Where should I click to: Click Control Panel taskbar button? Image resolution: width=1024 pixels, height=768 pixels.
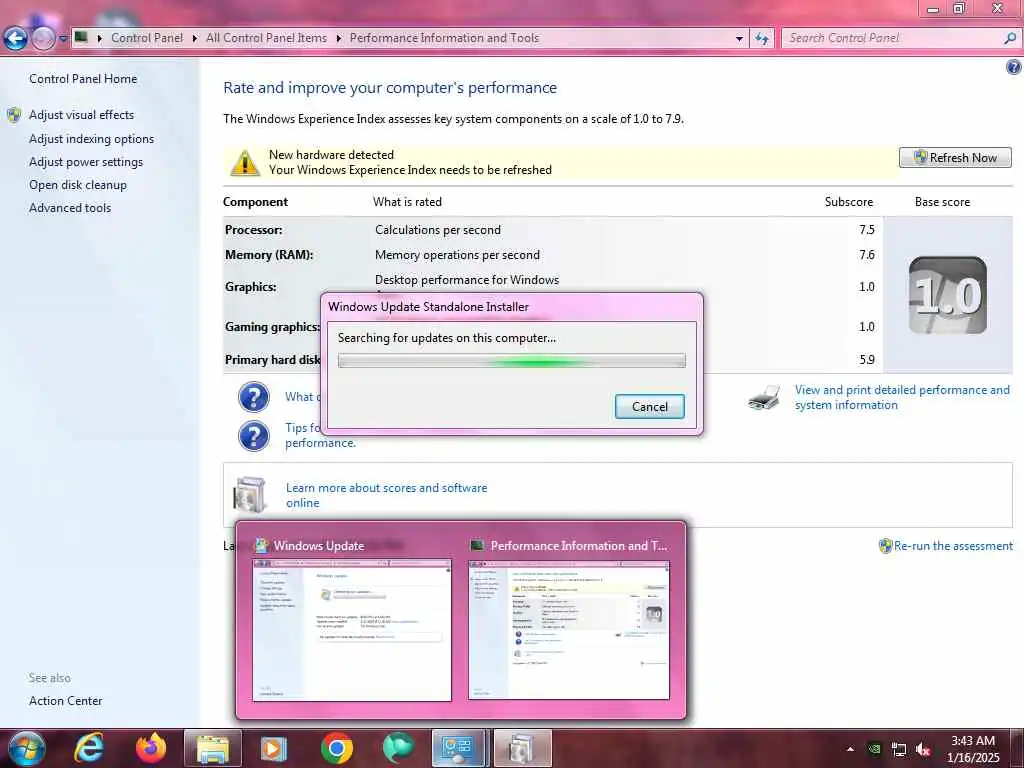click(x=458, y=748)
